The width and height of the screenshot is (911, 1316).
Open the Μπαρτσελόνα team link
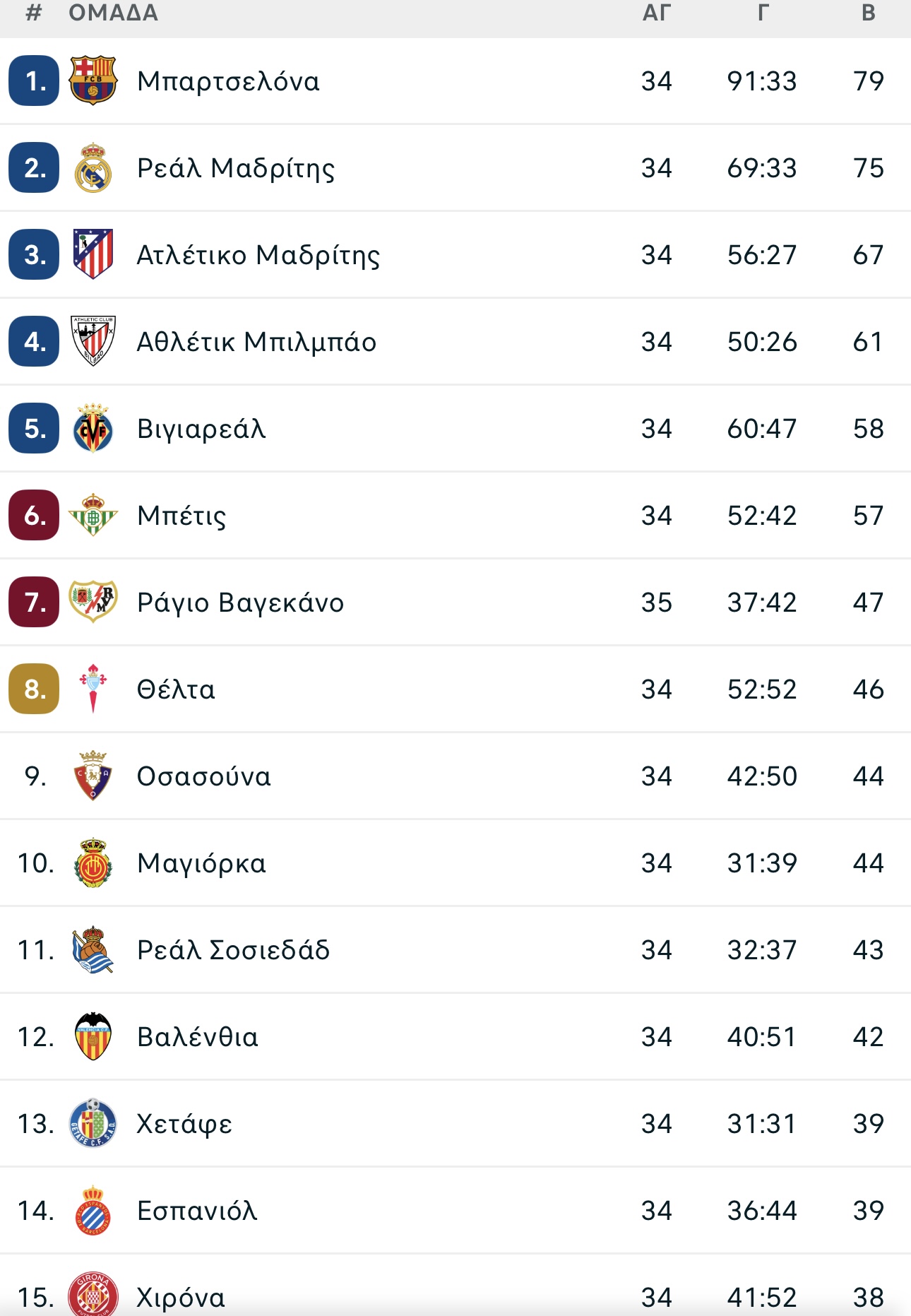pos(228,81)
